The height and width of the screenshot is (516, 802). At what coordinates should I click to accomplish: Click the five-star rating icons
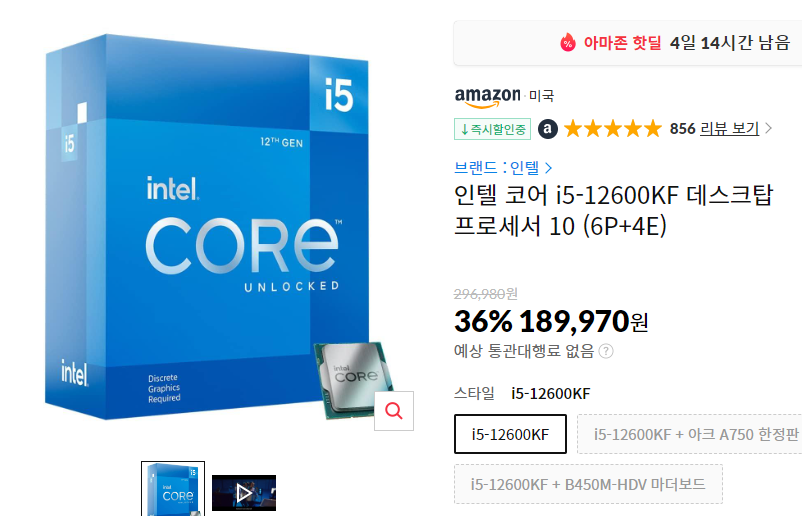(x=613, y=129)
